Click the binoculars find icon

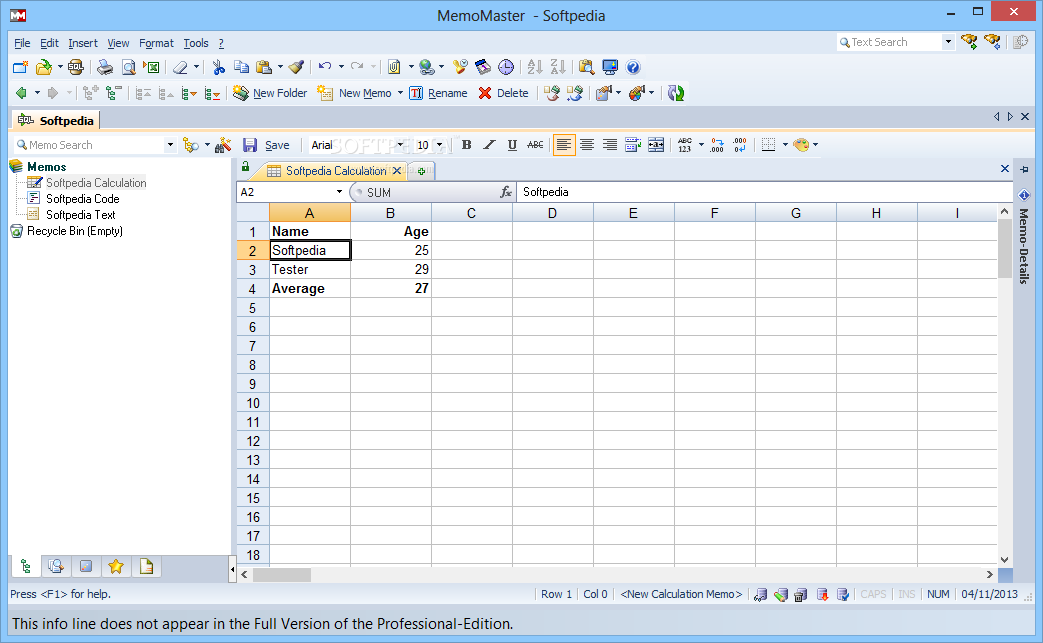pyautogui.click(x=223, y=145)
